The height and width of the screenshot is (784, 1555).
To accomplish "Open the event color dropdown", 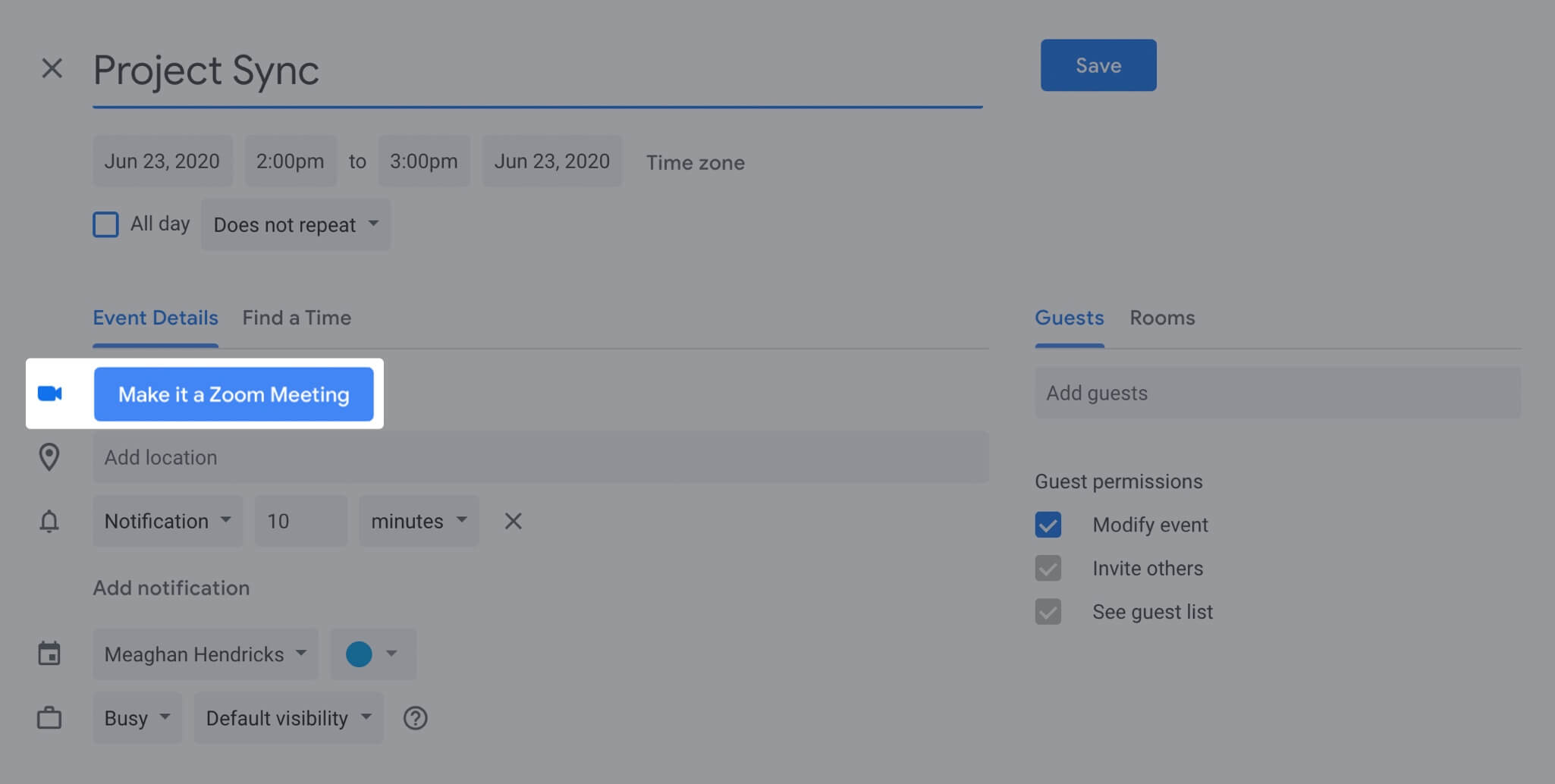I will [373, 654].
